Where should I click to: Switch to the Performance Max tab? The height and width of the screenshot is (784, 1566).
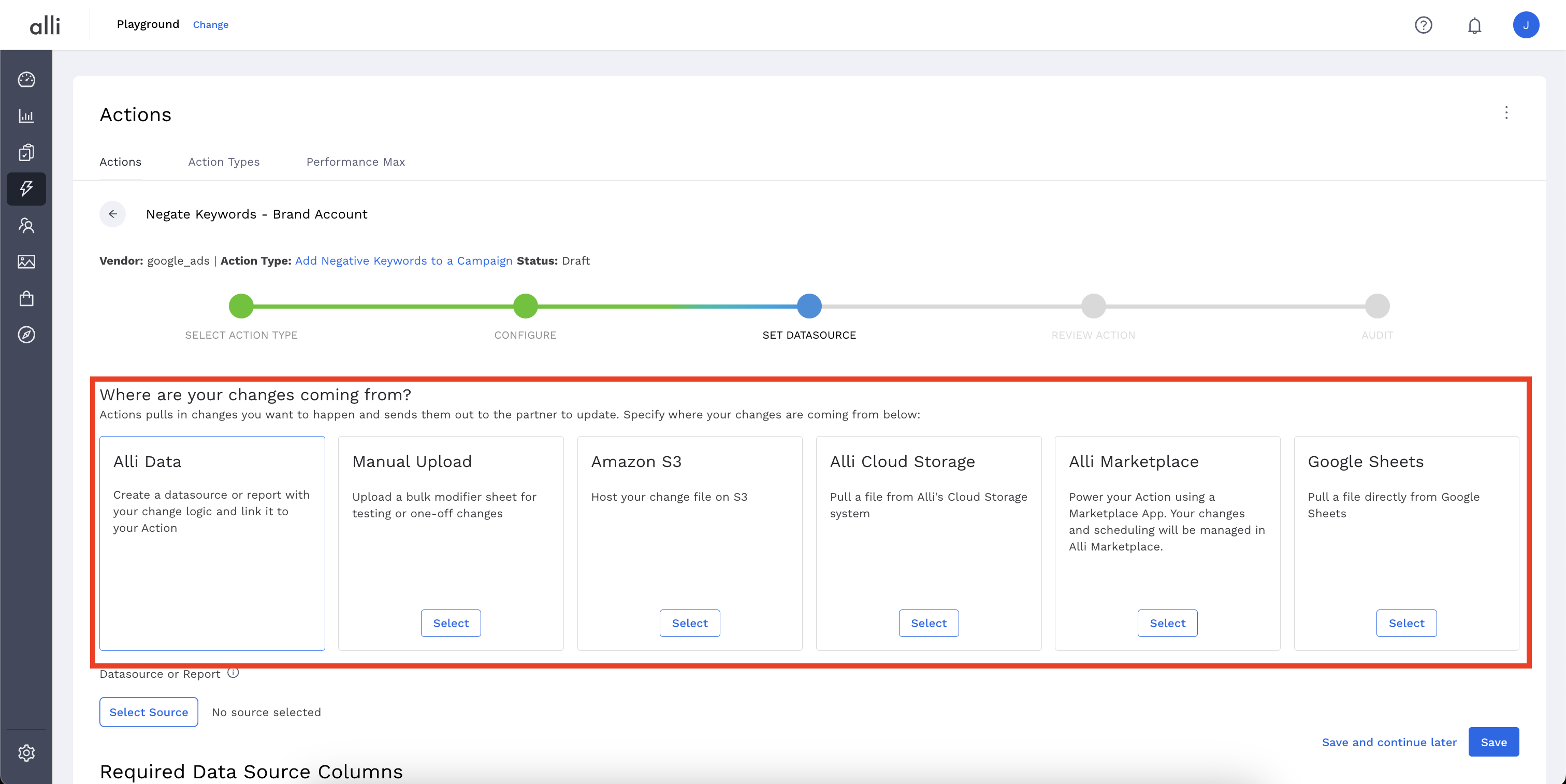point(356,162)
